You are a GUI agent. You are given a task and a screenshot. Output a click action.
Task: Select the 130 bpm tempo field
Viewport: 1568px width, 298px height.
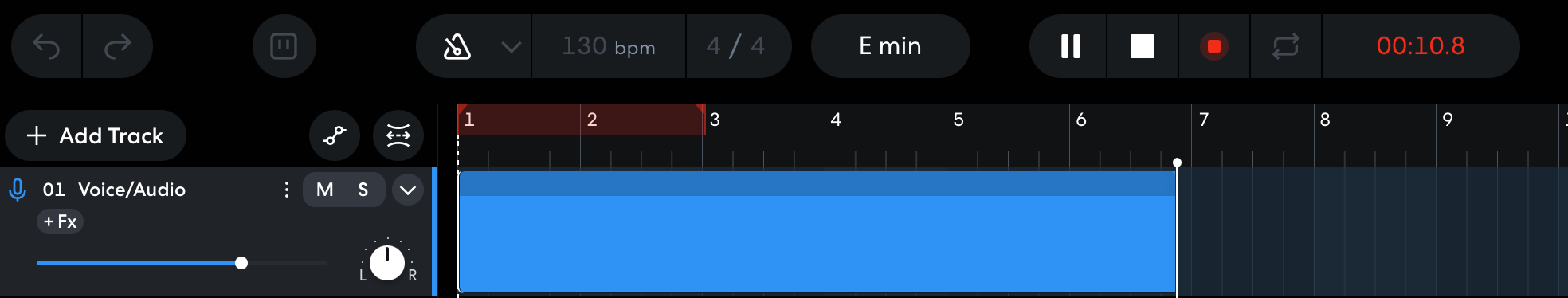point(609,46)
